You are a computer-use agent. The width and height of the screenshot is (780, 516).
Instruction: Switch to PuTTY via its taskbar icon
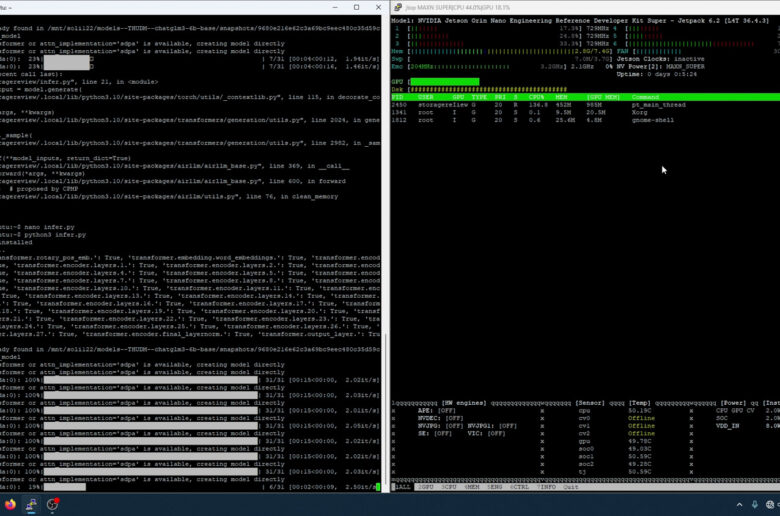click(x=31, y=504)
